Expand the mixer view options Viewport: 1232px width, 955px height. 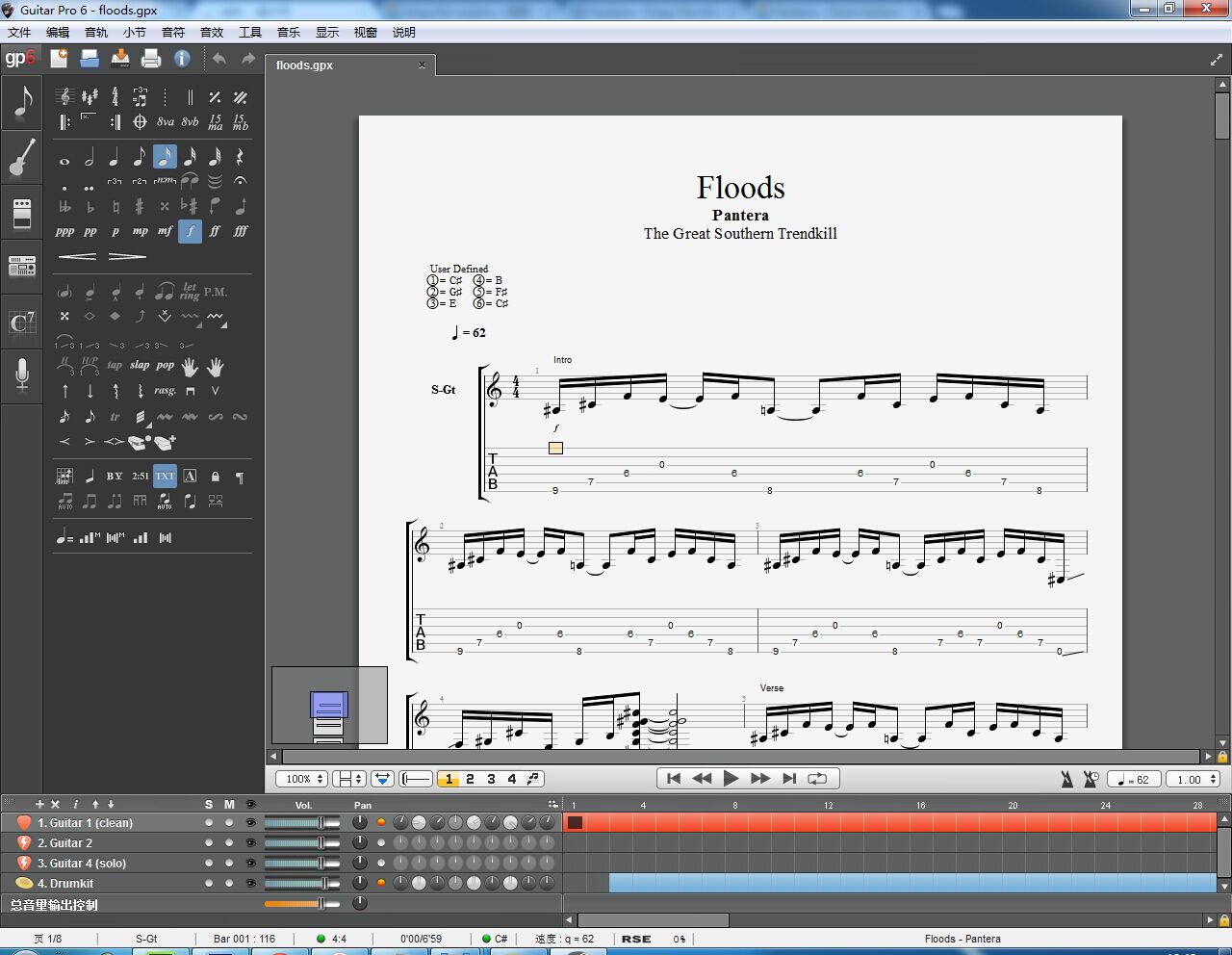pyautogui.click(x=553, y=804)
